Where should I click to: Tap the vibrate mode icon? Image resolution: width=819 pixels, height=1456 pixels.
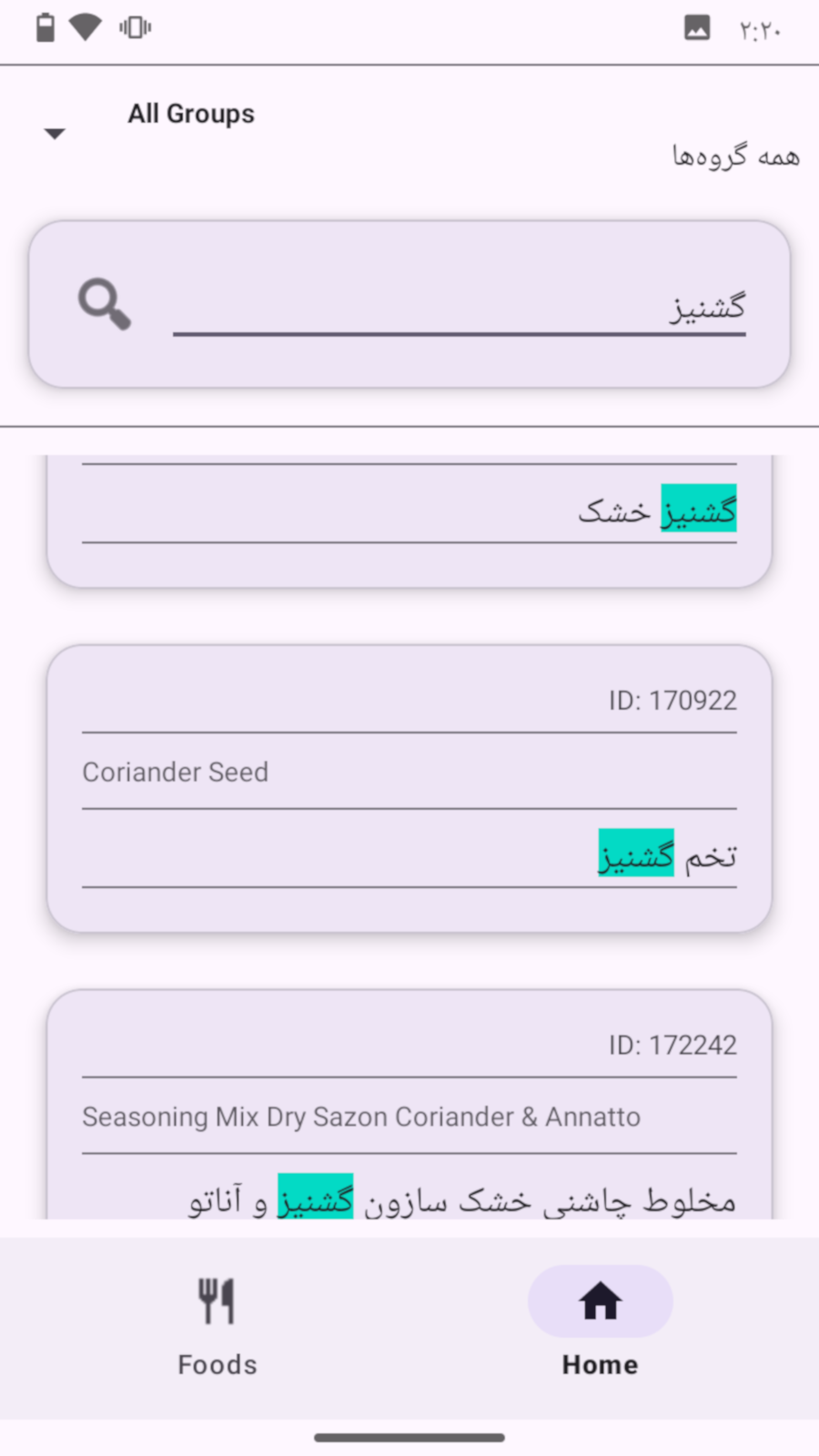(135, 28)
